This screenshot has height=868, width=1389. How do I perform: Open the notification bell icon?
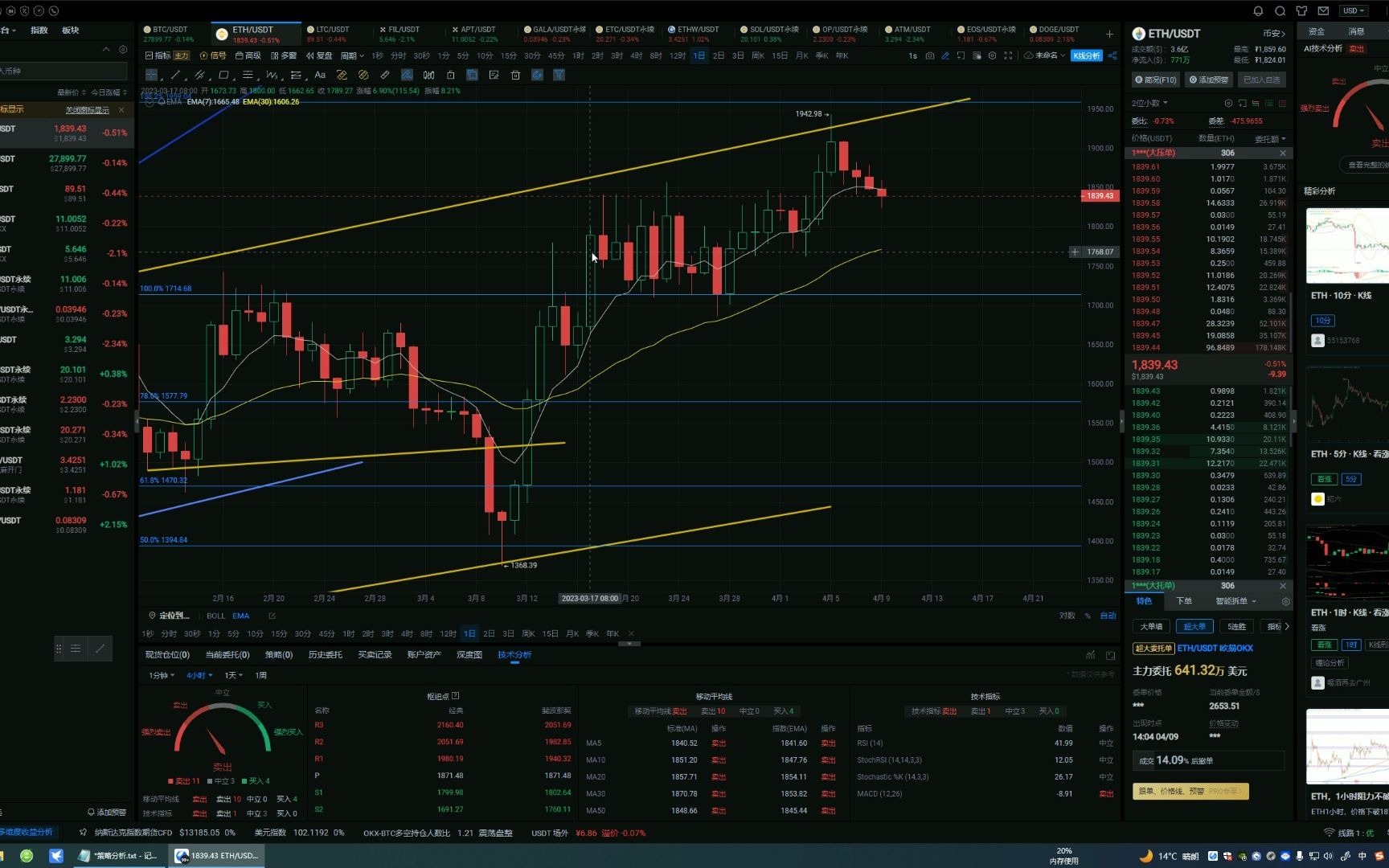(x=1258, y=10)
